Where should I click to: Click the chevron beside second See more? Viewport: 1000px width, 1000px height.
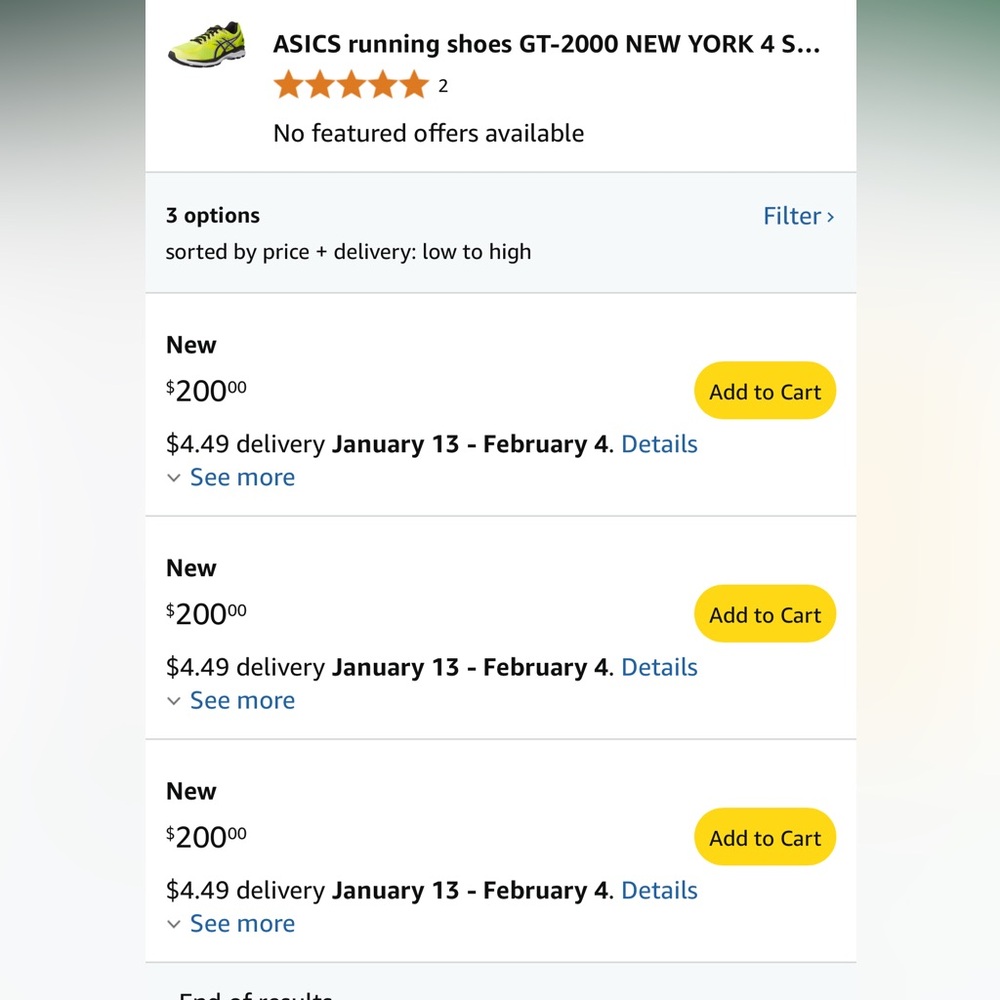(x=174, y=701)
